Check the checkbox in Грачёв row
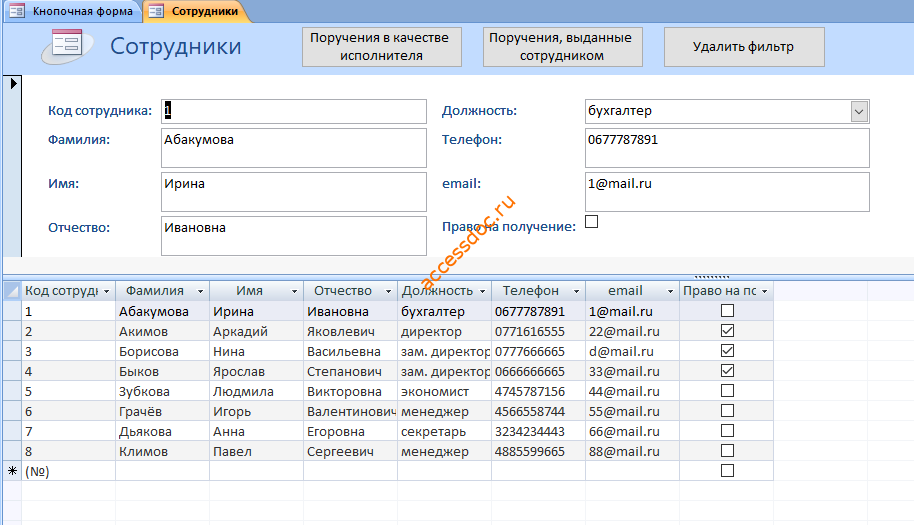Image resolution: width=914 pixels, height=525 pixels. click(x=727, y=411)
